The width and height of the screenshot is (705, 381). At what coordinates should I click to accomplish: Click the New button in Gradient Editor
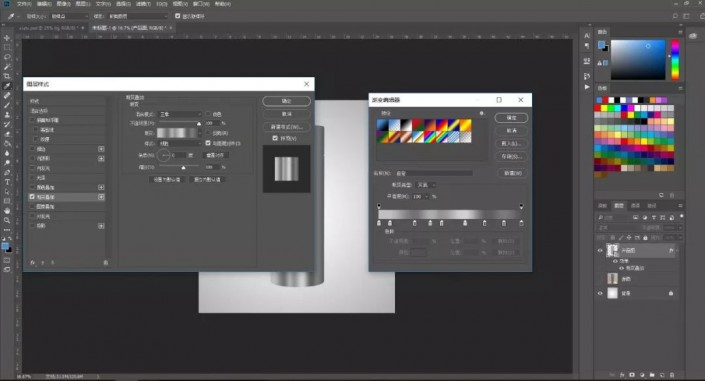(x=512, y=173)
